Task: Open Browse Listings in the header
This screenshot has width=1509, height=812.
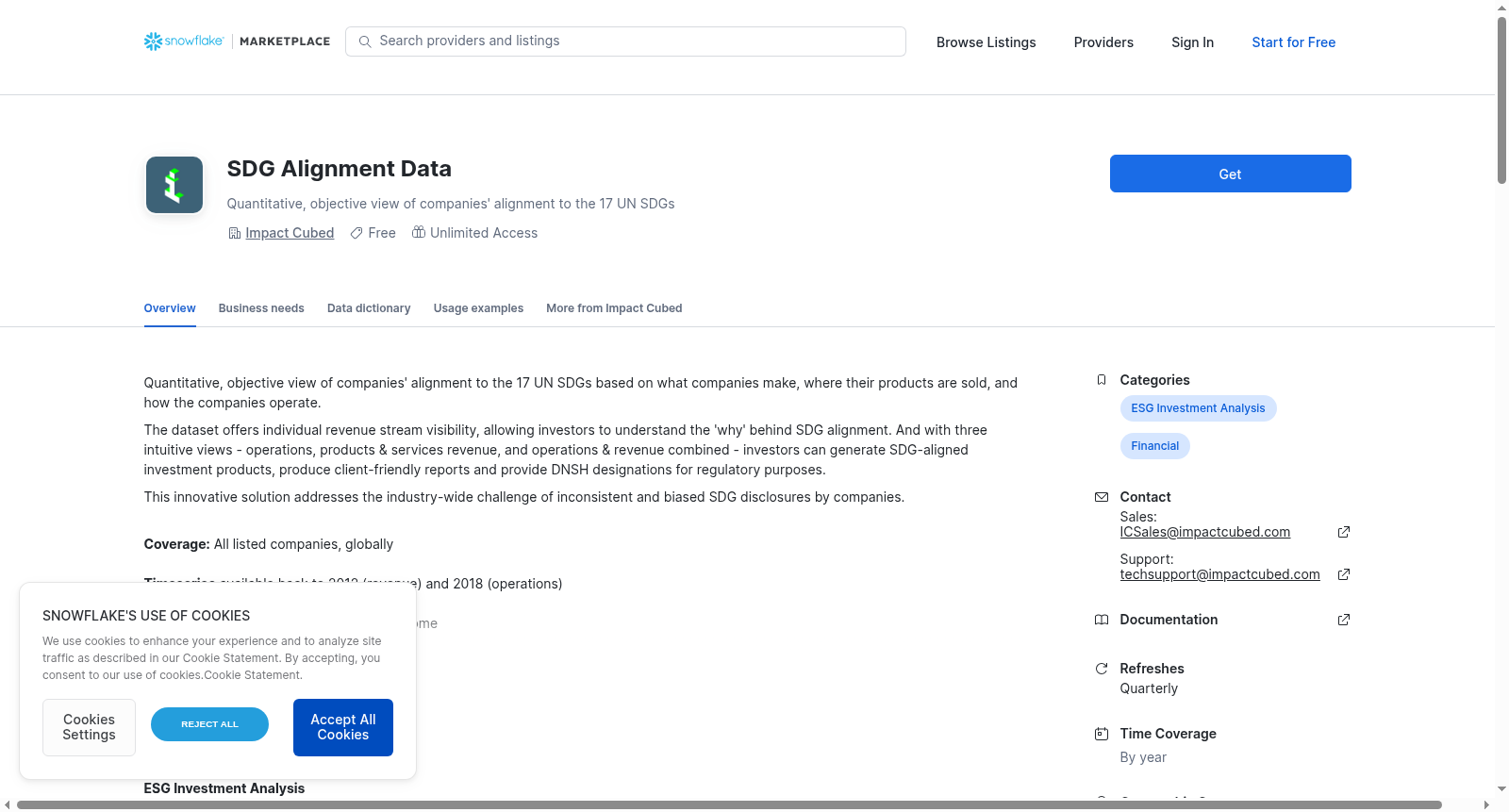Action: [x=986, y=42]
